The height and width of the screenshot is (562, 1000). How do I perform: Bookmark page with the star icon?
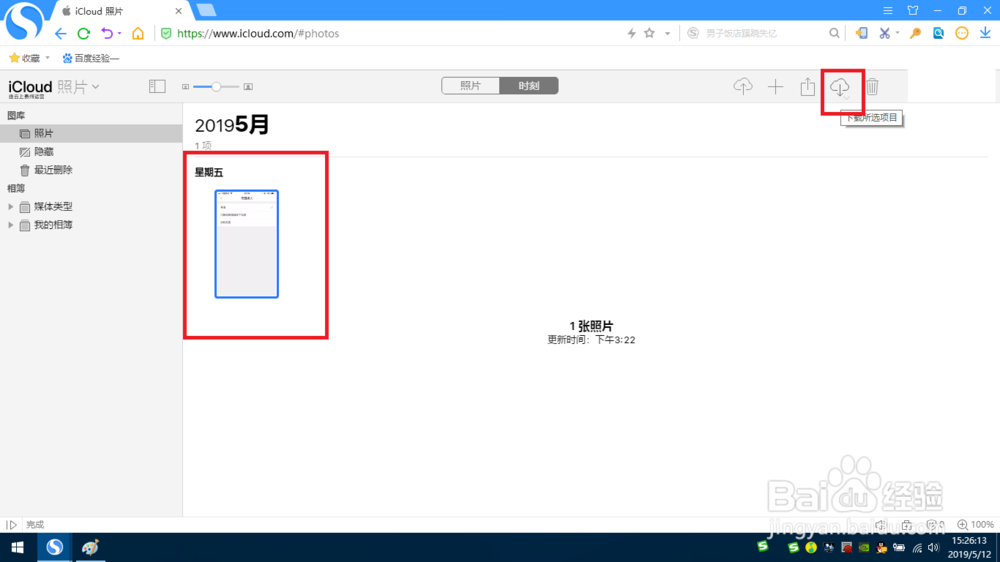click(x=649, y=33)
